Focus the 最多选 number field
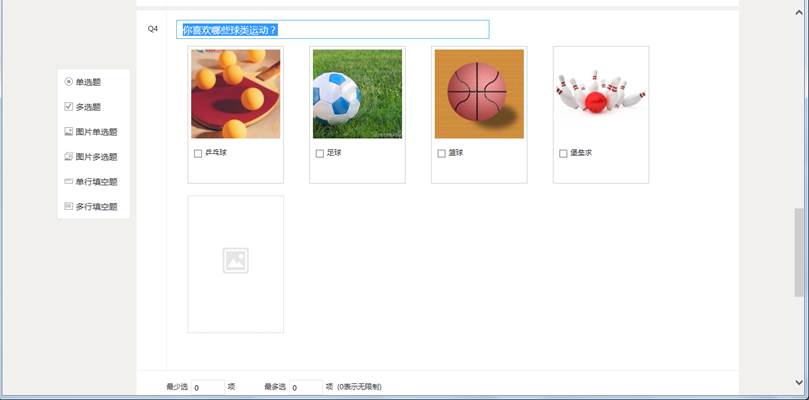 (306, 387)
